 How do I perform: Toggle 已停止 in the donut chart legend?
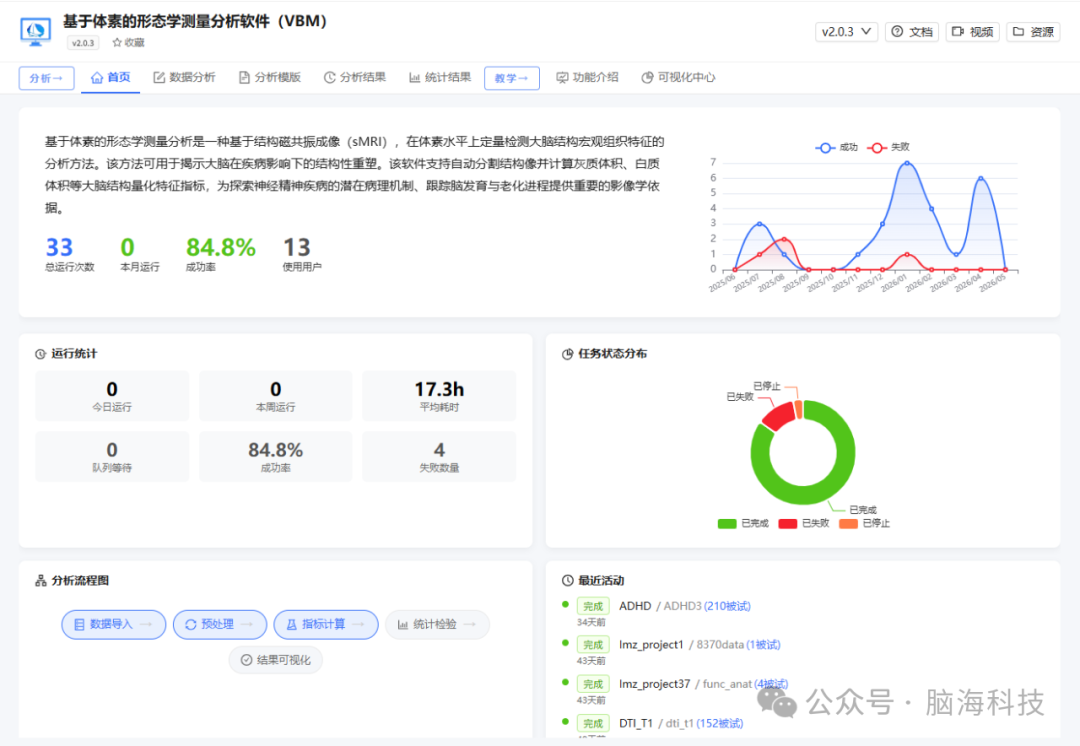864,524
